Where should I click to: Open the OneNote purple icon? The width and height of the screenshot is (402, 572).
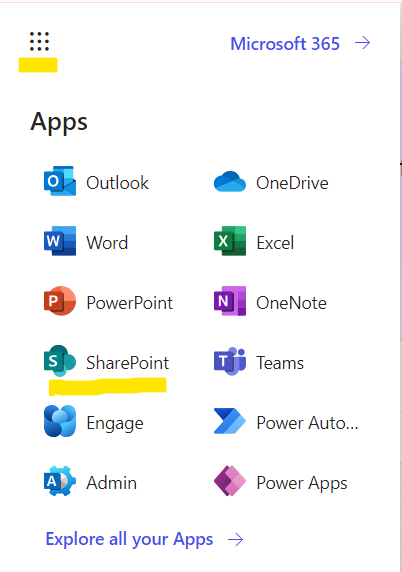230,301
